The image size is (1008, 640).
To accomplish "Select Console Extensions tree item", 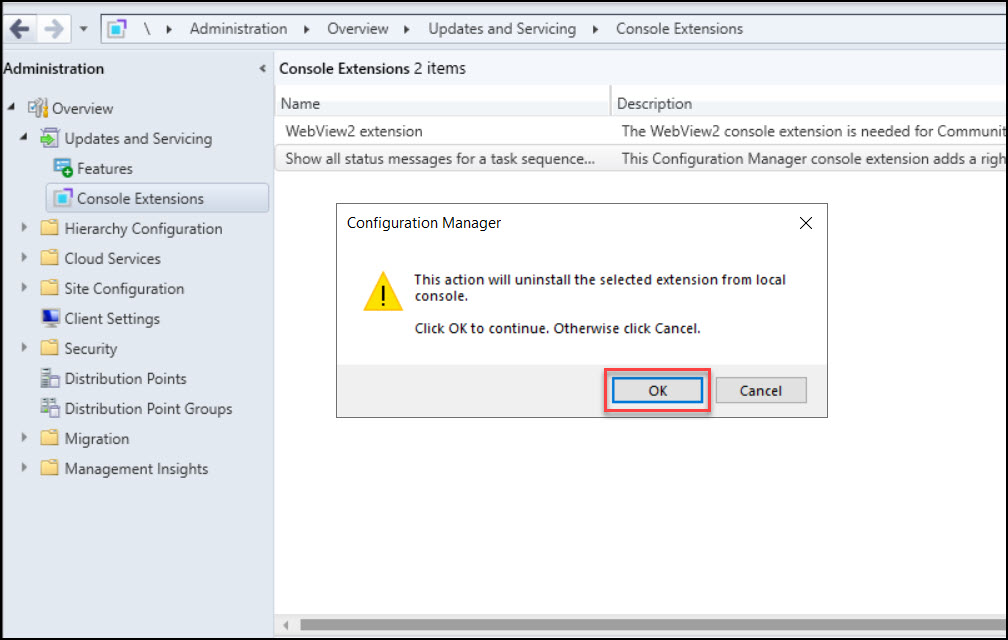I will (140, 199).
